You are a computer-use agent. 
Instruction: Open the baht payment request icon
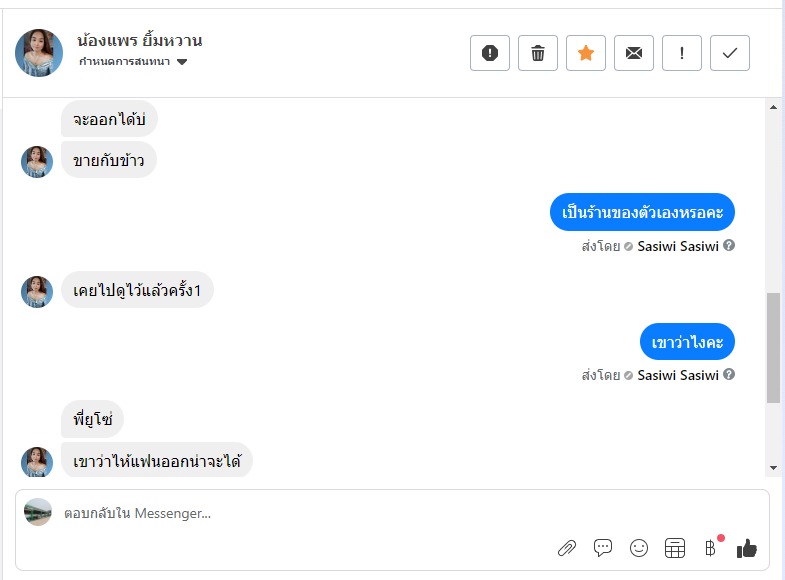(711, 547)
